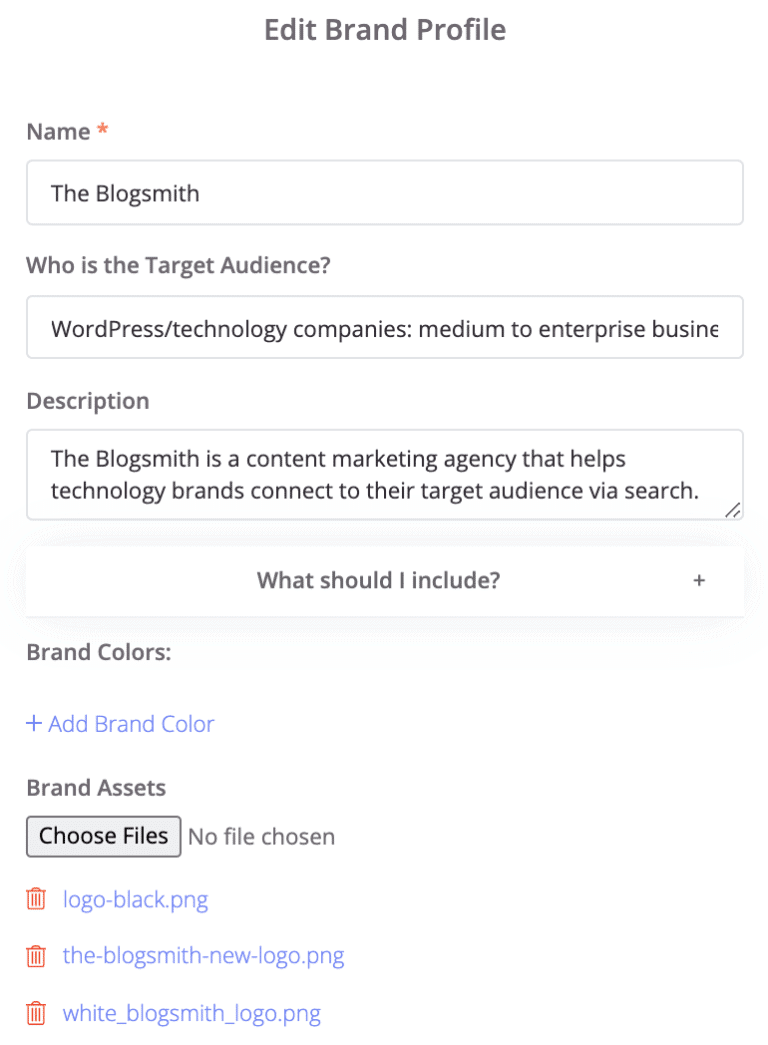
Task: Click the plus icon on What should I include
Action: coord(699,580)
